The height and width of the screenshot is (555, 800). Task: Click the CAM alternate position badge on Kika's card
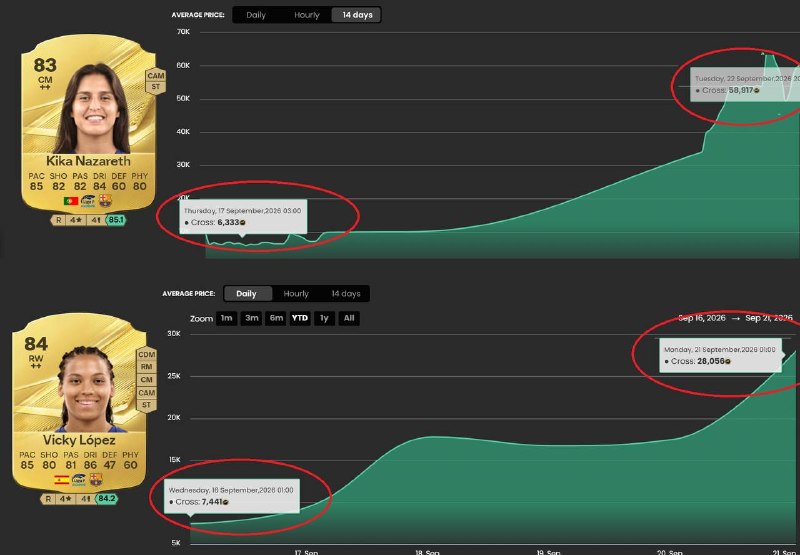pyautogui.click(x=156, y=75)
